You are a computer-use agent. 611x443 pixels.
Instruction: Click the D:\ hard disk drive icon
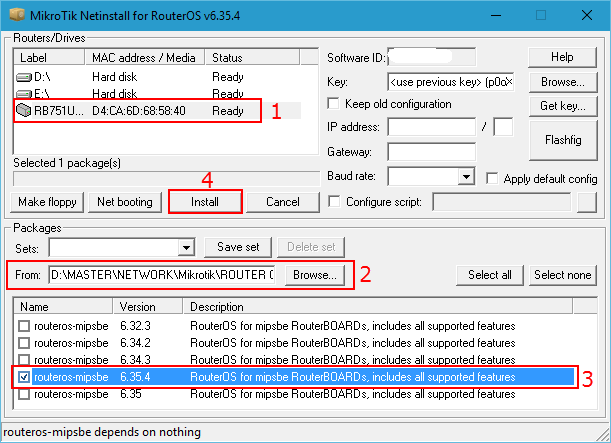pyautogui.click(x=23, y=77)
